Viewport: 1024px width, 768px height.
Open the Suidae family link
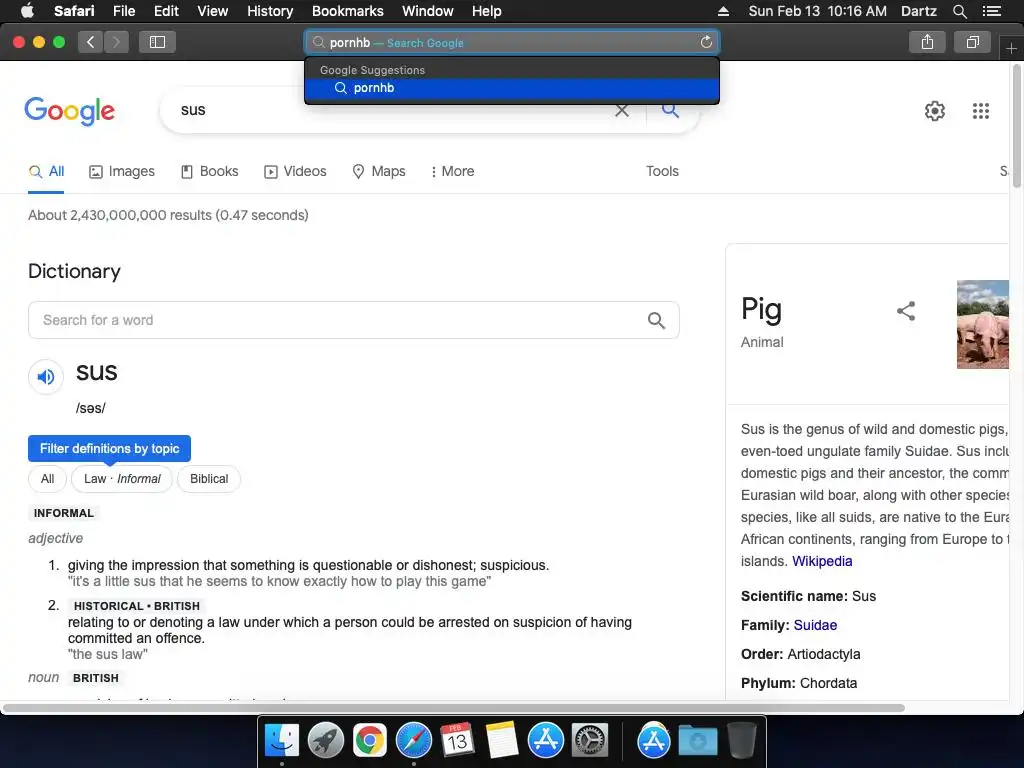[x=815, y=625]
